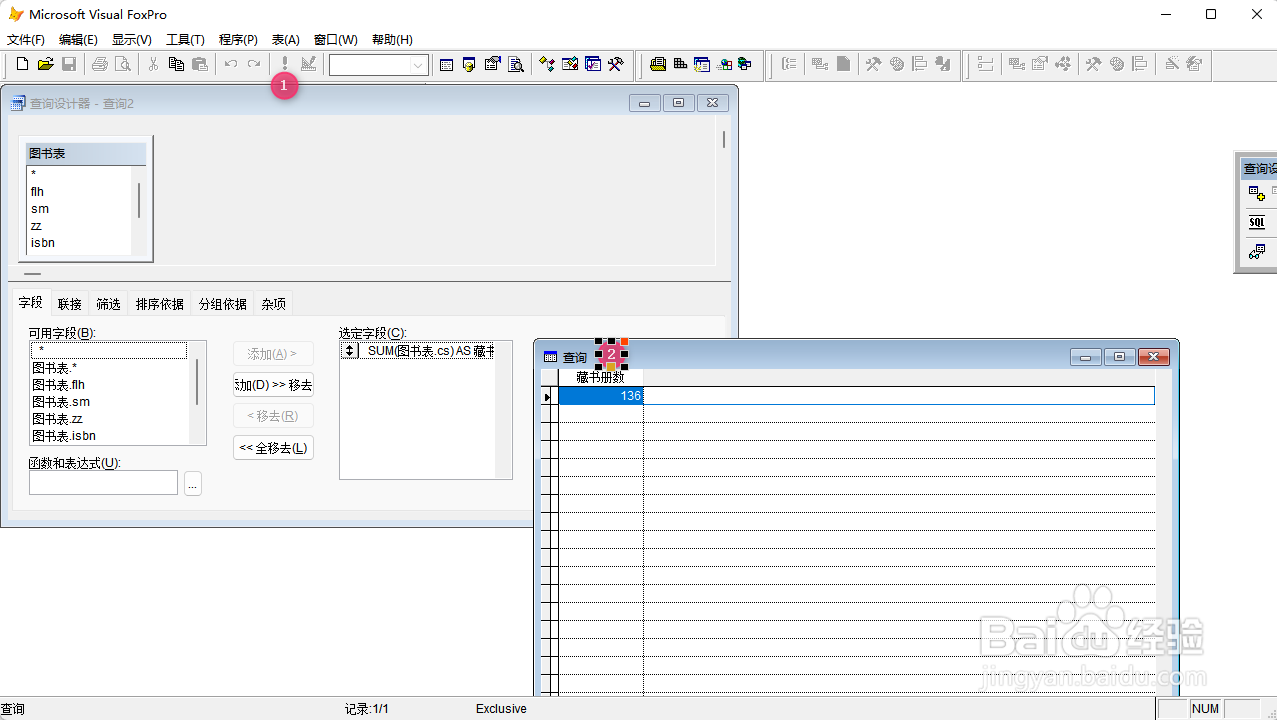This screenshot has width=1277, height=720.
Task: Click the Redo arrow icon
Action: point(253,64)
